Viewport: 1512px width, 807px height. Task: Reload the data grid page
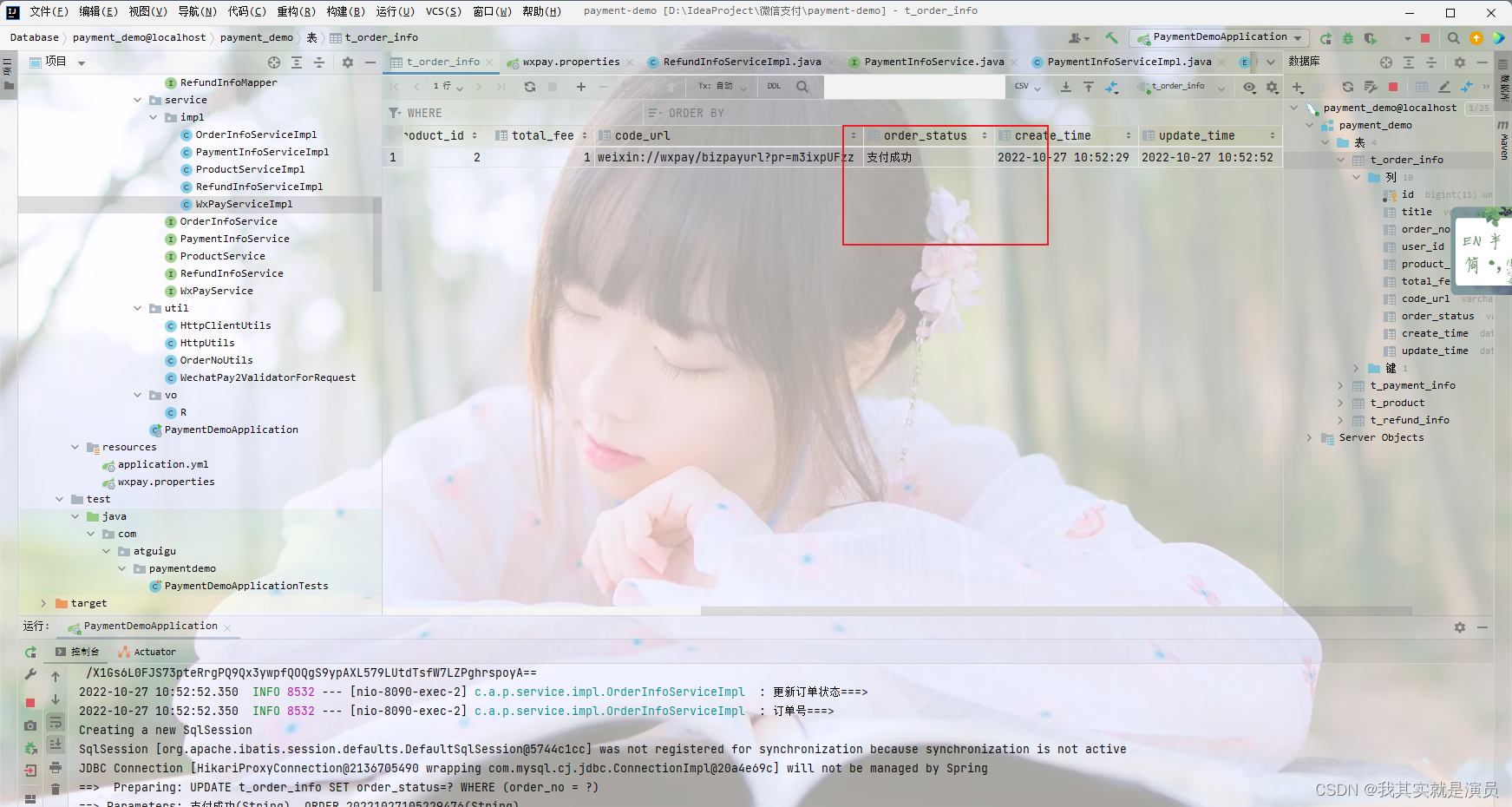point(530,87)
